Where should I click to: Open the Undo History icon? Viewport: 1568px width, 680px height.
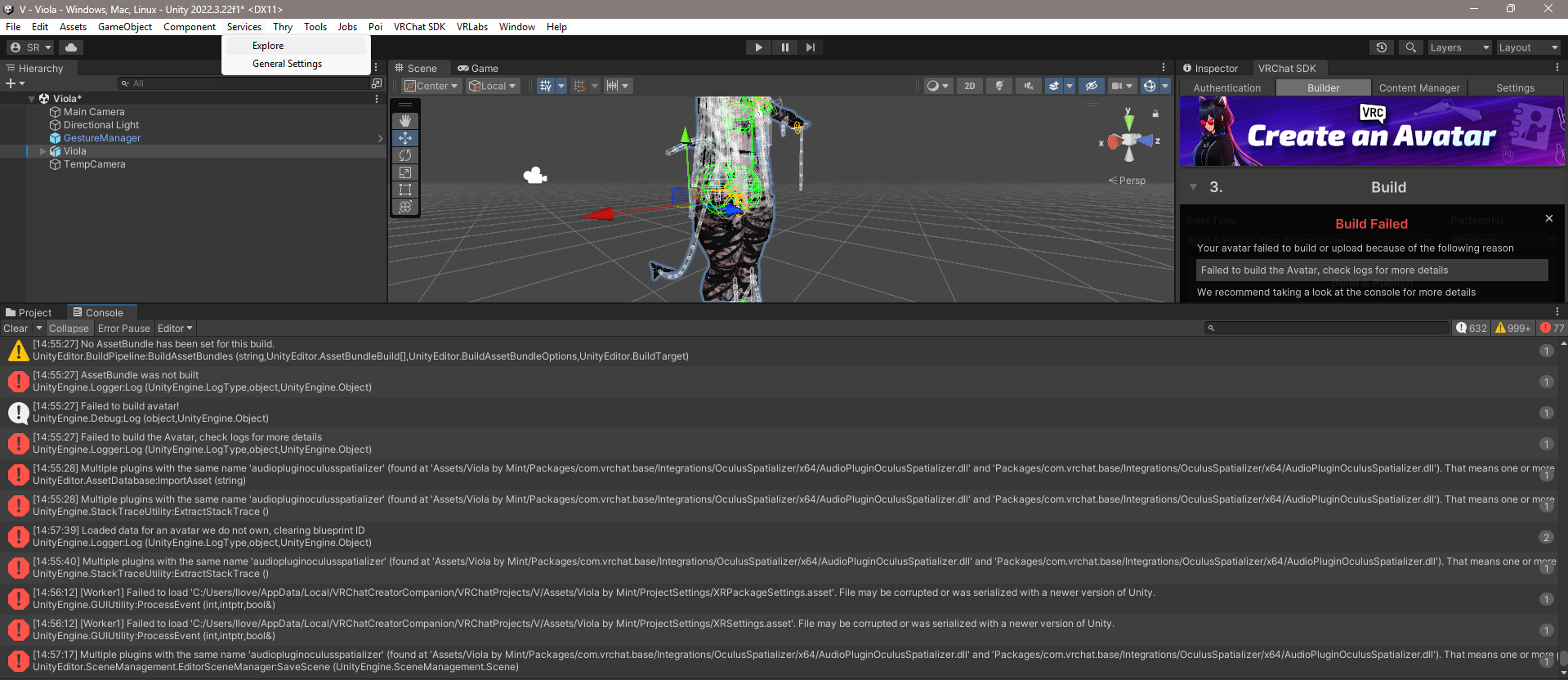coord(1382,47)
